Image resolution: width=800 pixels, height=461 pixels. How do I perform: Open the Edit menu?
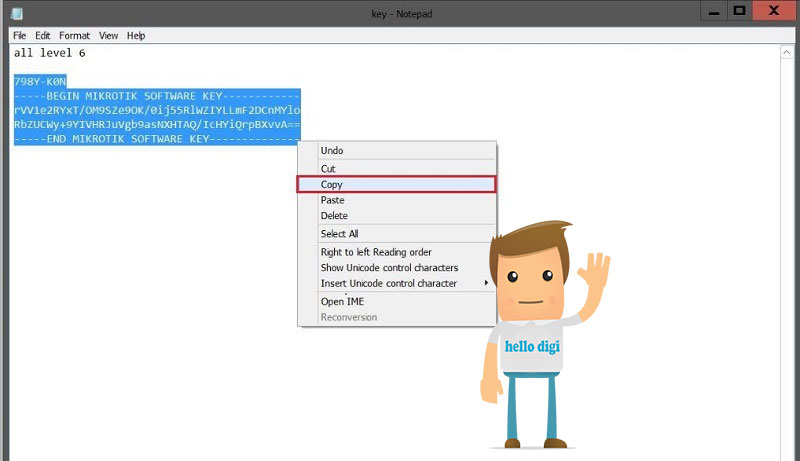pyautogui.click(x=42, y=36)
